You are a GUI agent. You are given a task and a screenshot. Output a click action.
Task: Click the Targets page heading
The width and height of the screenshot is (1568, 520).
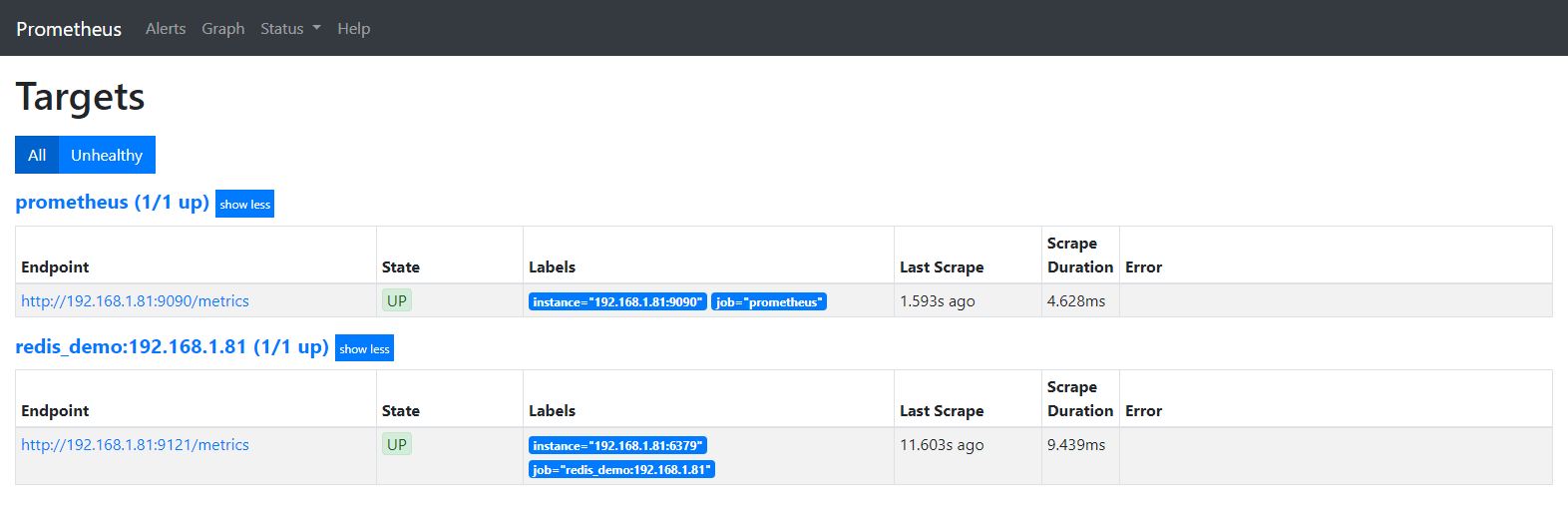tap(80, 97)
